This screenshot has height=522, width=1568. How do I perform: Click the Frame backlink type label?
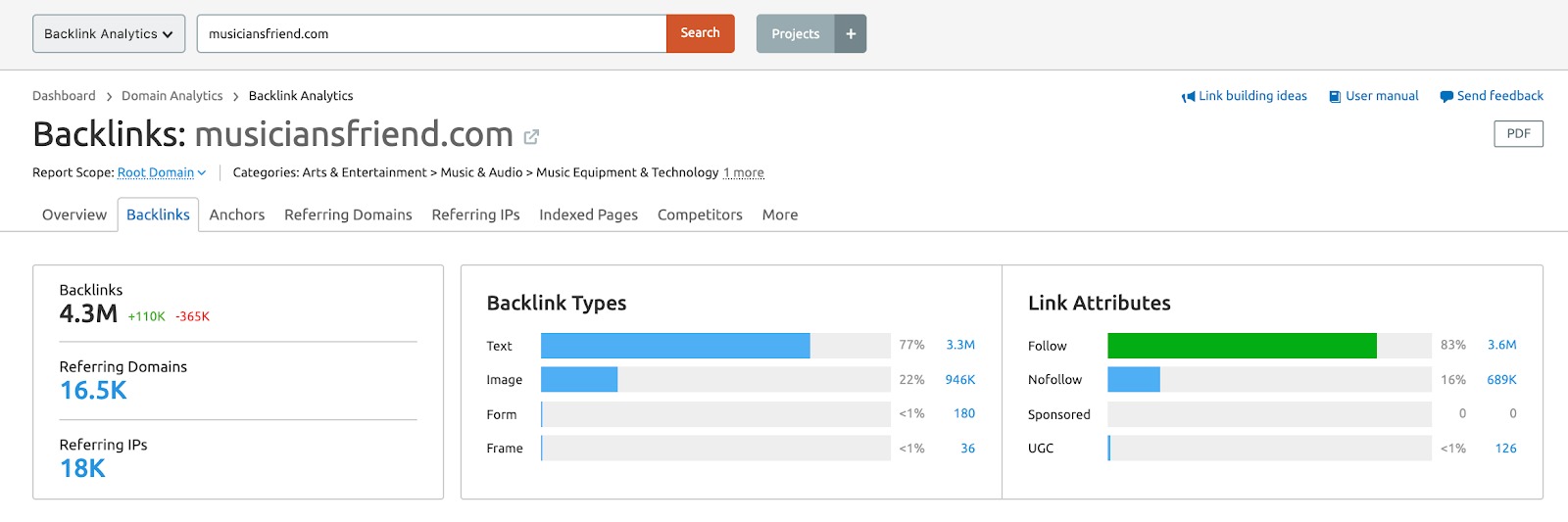coord(505,449)
